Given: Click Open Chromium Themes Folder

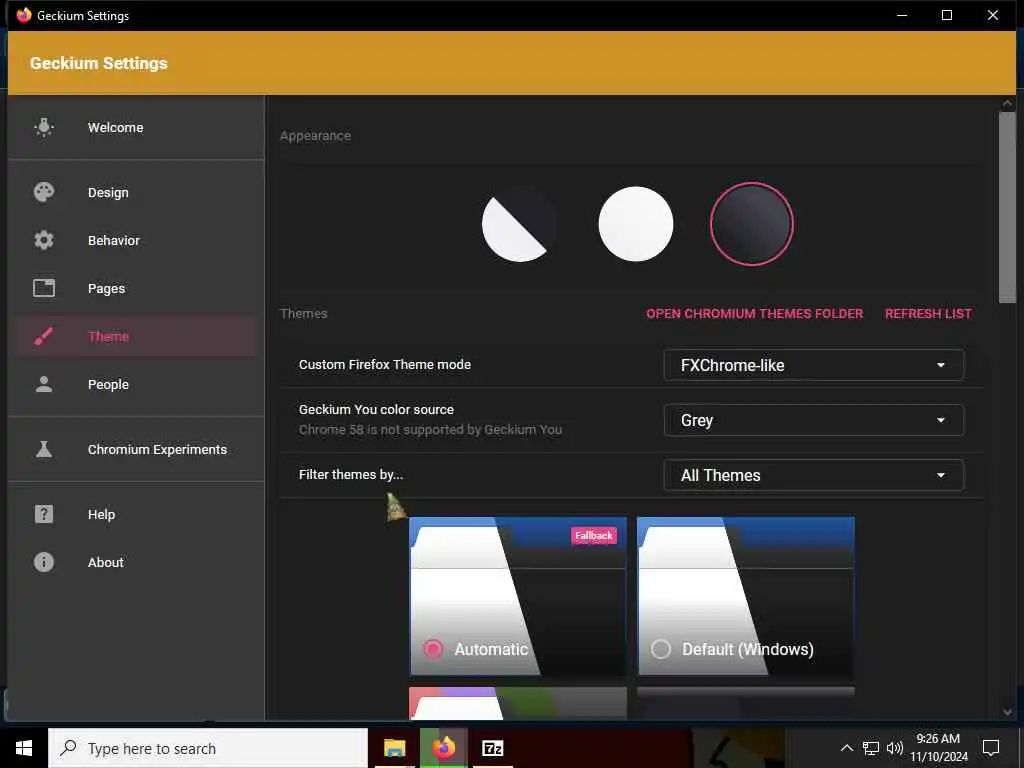Looking at the screenshot, I should (754, 313).
